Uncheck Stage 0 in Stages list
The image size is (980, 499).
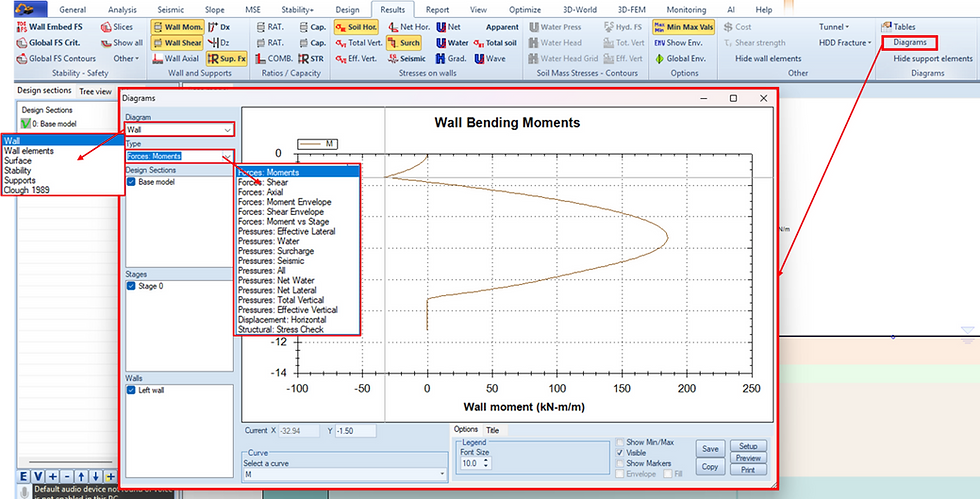click(x=131, y=286)
